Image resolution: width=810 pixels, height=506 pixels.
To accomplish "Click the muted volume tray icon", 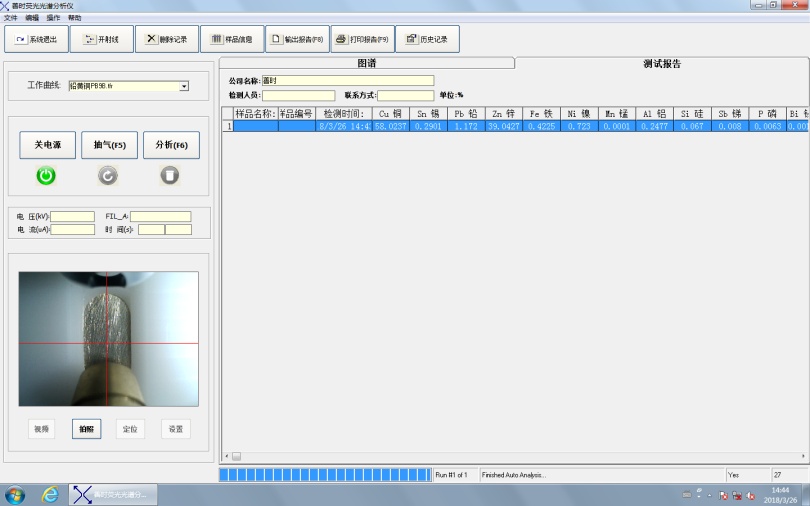I will (x=751, y=496).
